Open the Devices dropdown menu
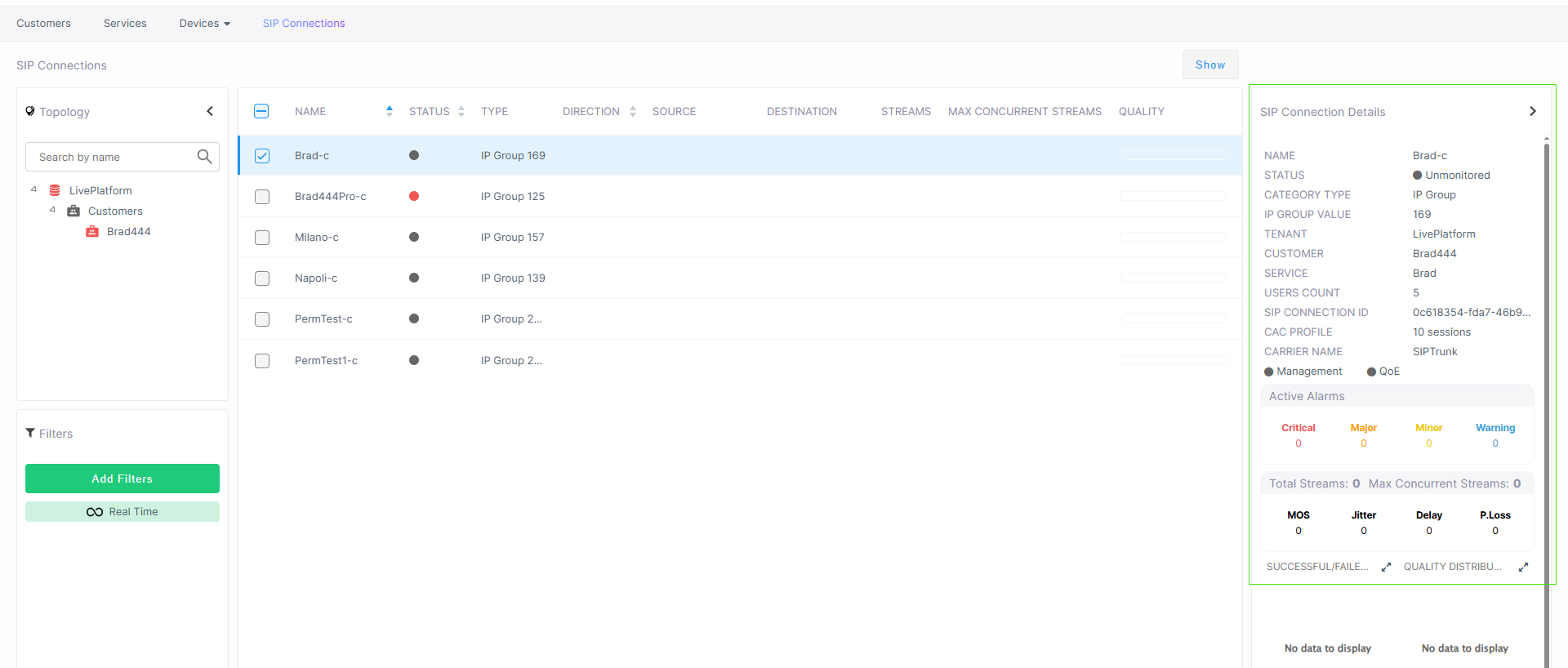1568x668 pixels. coord(204,24)
